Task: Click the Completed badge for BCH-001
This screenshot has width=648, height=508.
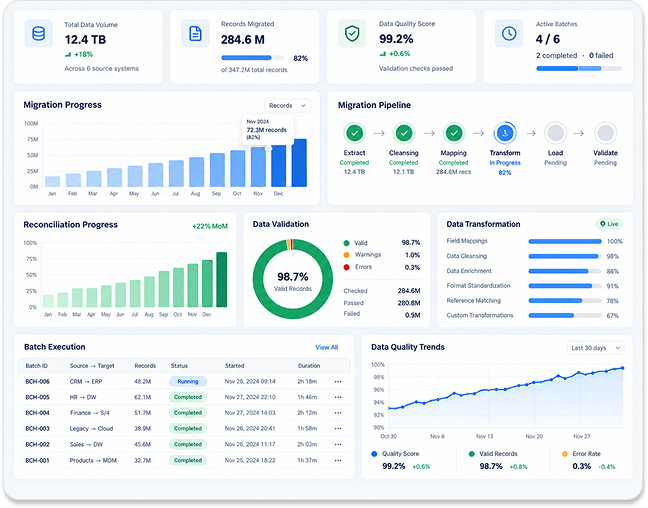Action: pos(188,460)
